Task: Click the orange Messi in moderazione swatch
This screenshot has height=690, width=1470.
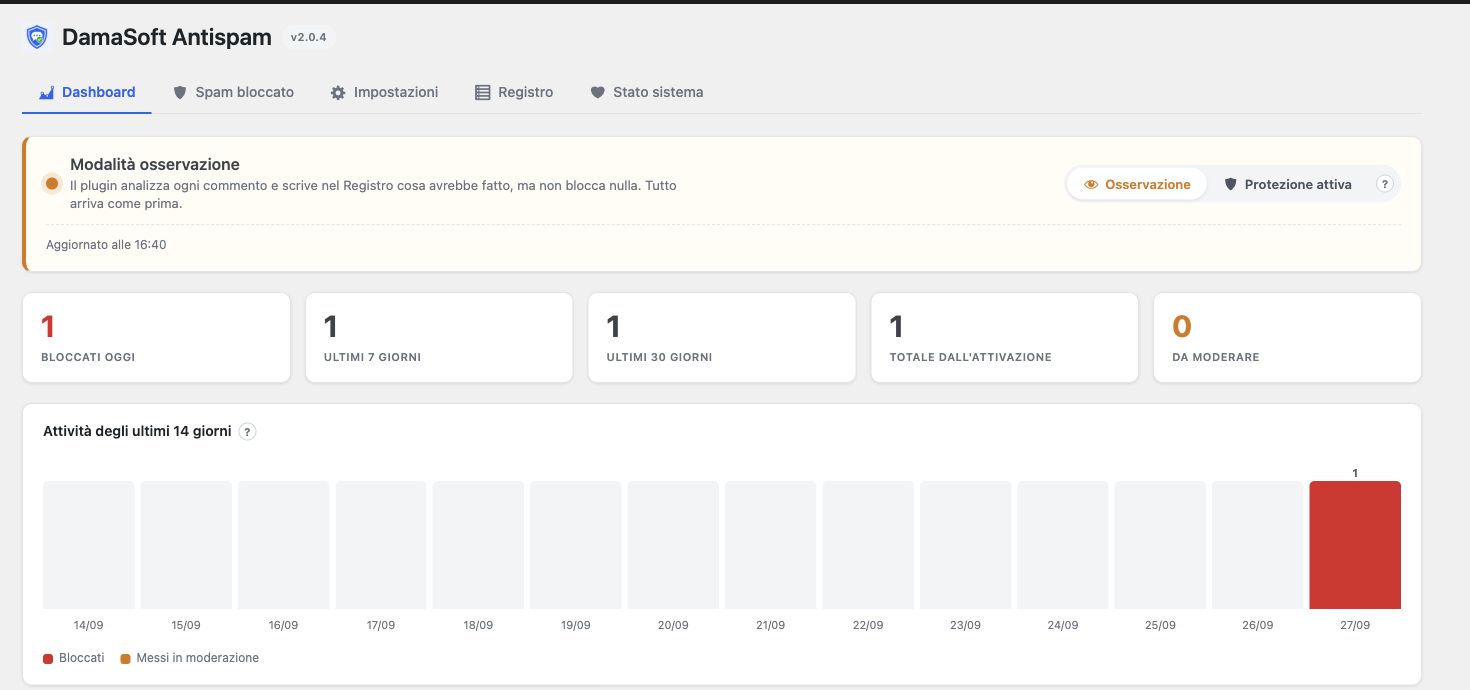Action: pyautogui.click(x=126, y=659)
